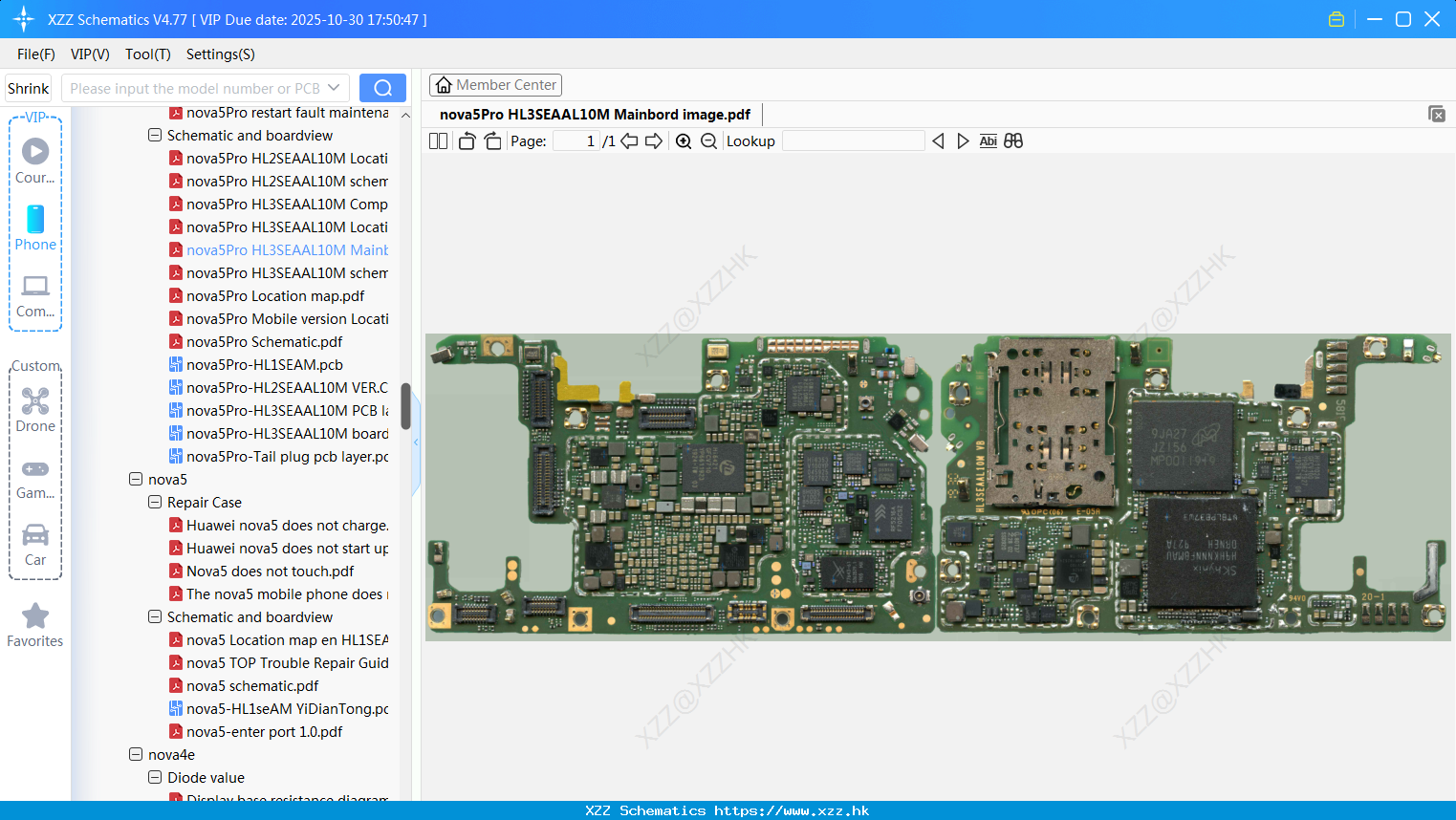The height and width of the screenshot is (820, 1456).
Task: Open the Settings(S) menu
Action: click(221, 54)
